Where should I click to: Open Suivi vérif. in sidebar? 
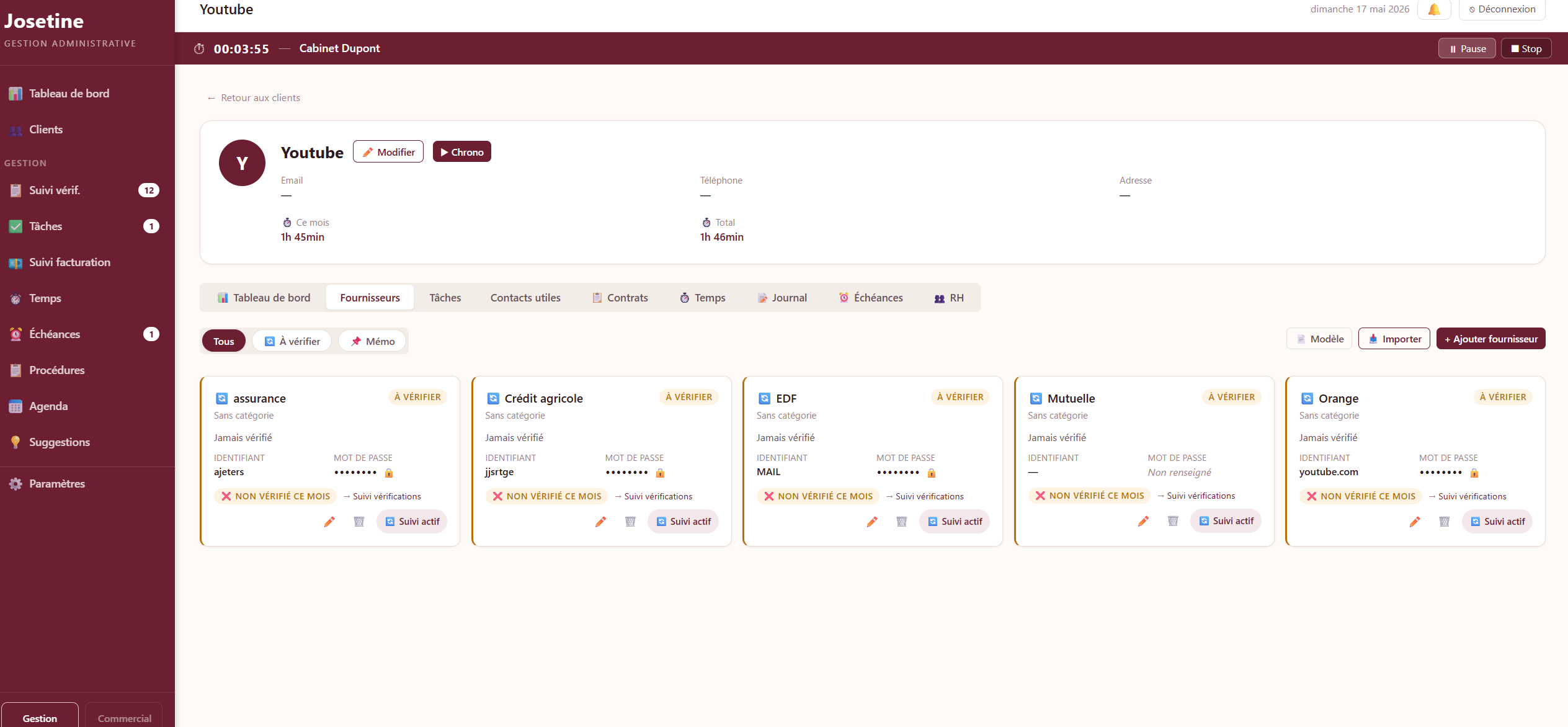[x=87, y=190]
